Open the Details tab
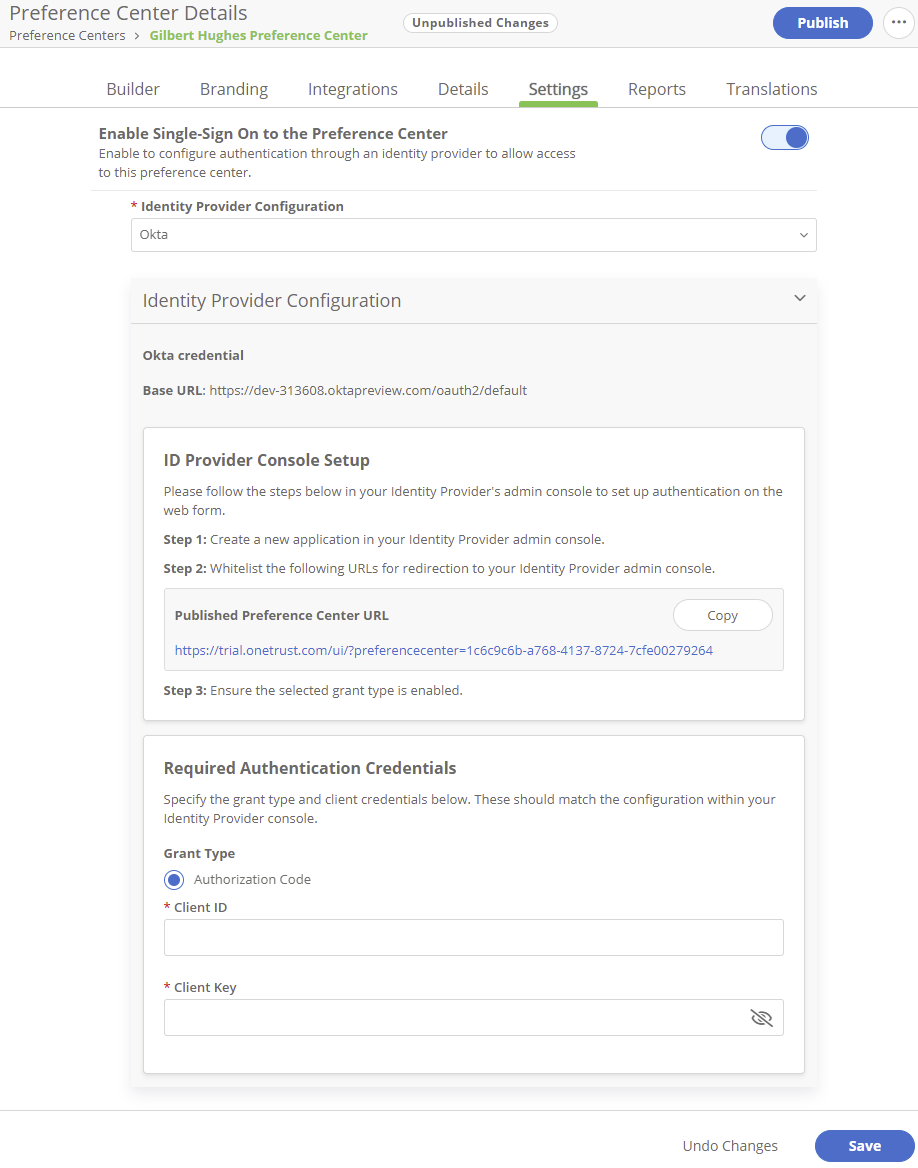The image size is (918, 1168). click(463, 89)
